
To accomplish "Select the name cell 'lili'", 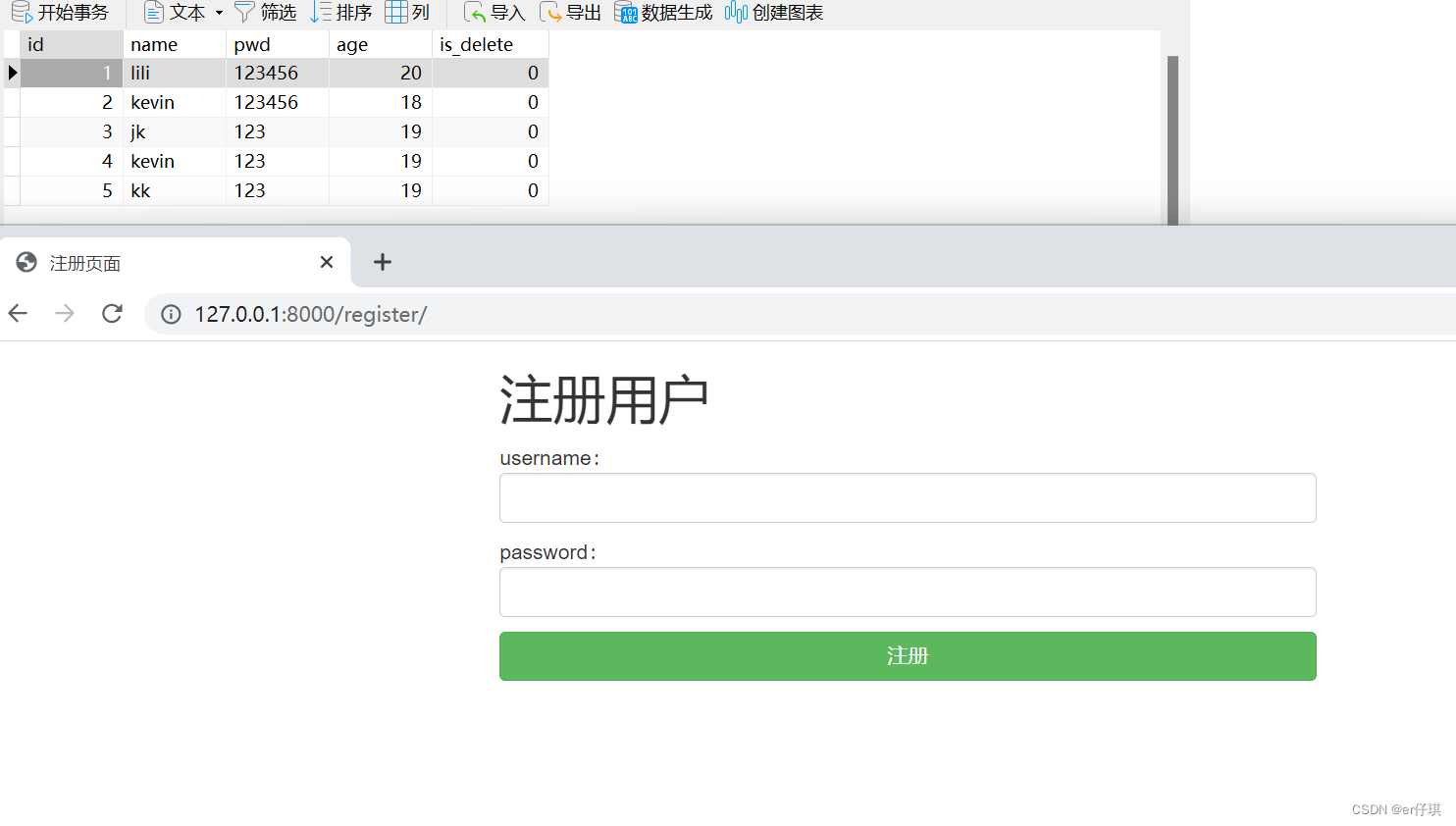I will [175, 73].
